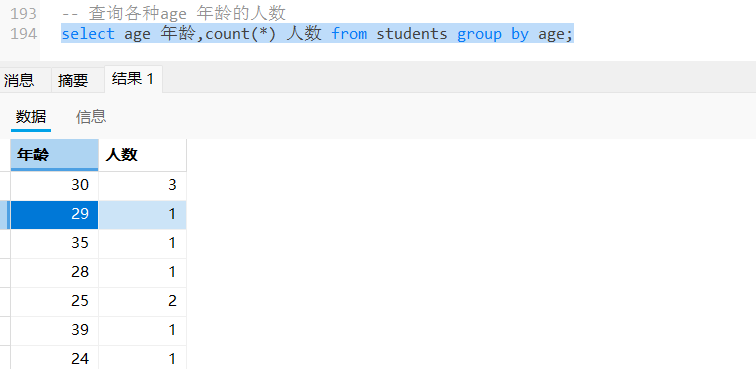Click line number 193 in the gutter
The height and width of the screenshot is (369, 756).
pyautogui.click(x=24, y=14)
